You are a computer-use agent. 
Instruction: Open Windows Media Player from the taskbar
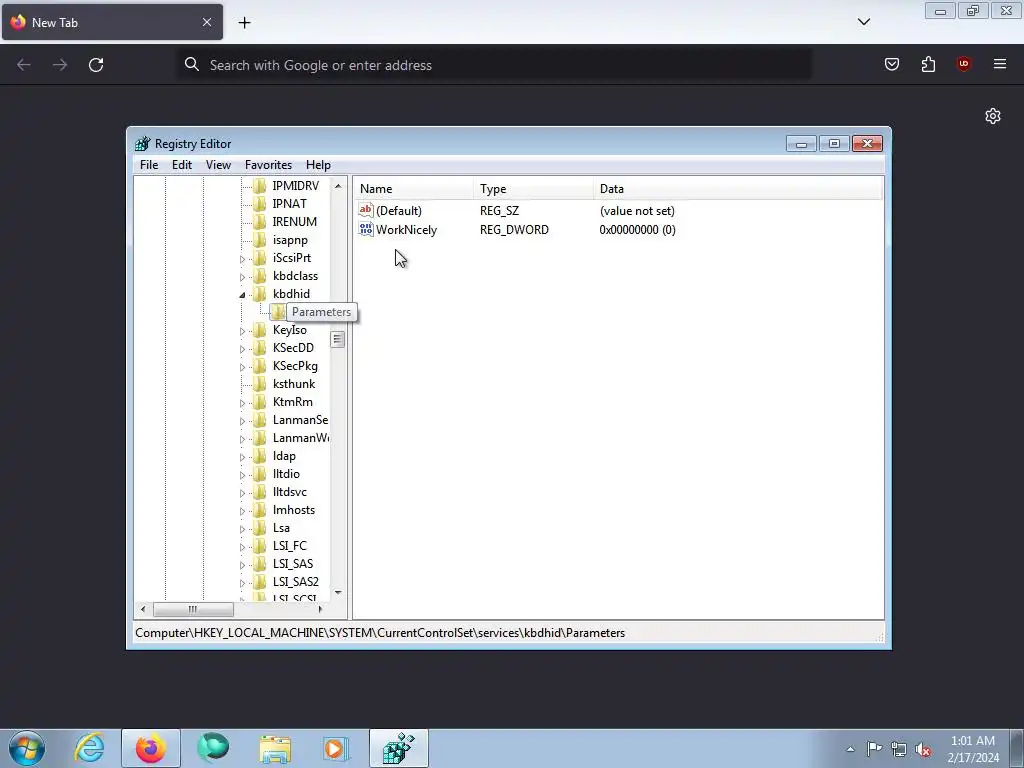click(x=336, y=748)
